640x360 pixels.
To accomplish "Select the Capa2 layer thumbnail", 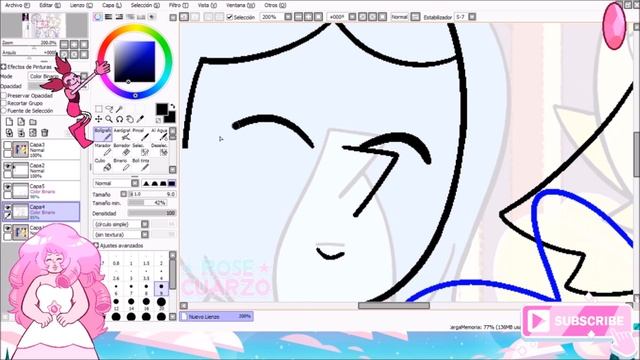I will tap(20, 171).
